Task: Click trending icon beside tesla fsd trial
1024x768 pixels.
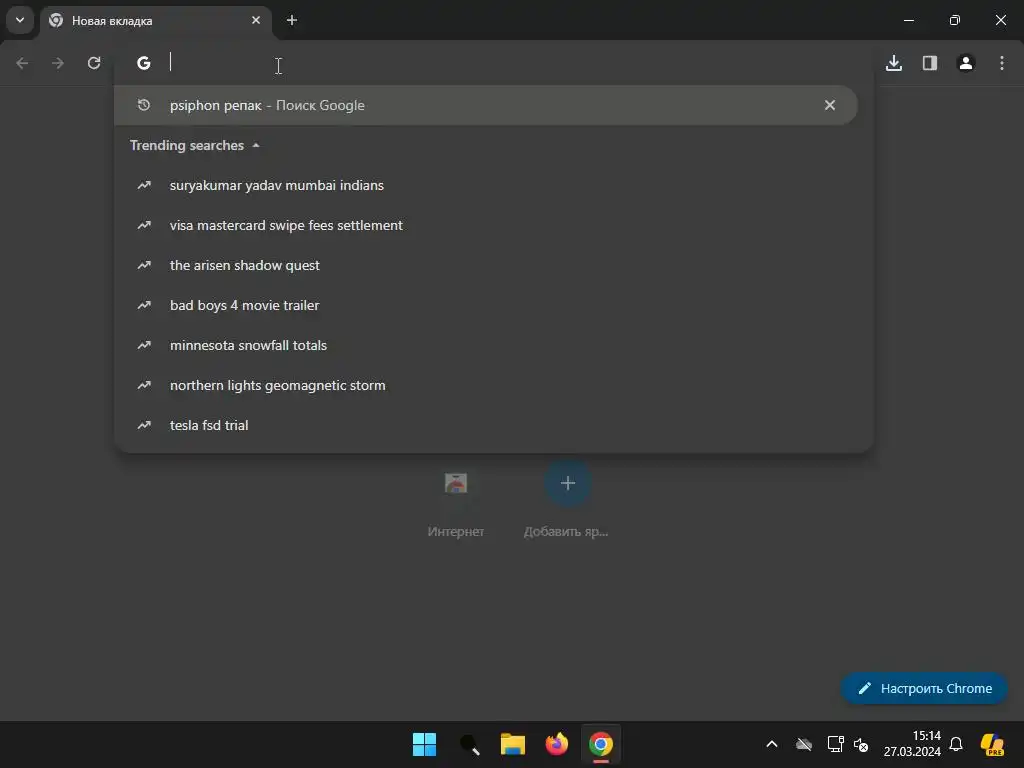Action: coord(144,425)
